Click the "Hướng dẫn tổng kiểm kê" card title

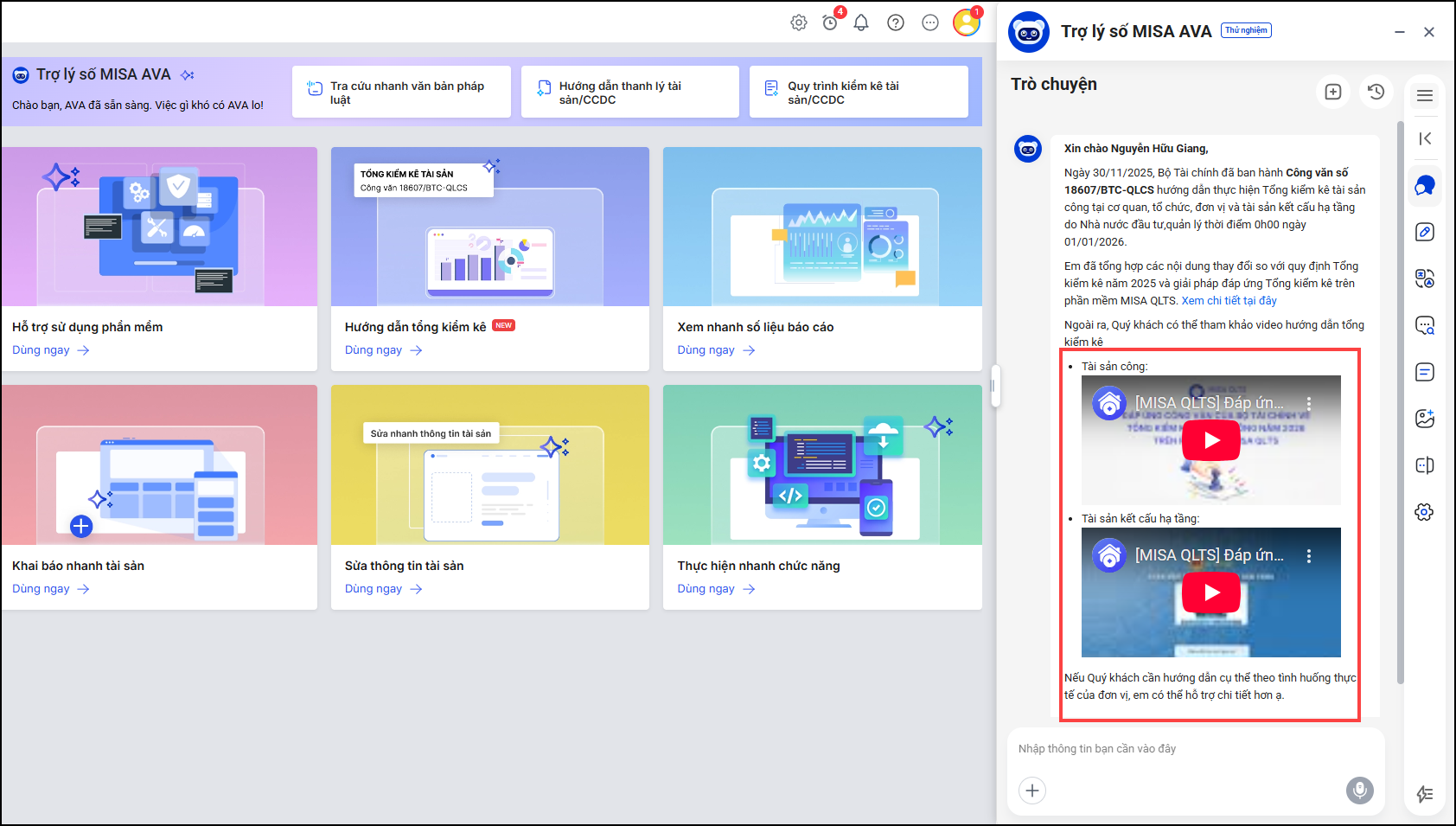click(415, 327)
